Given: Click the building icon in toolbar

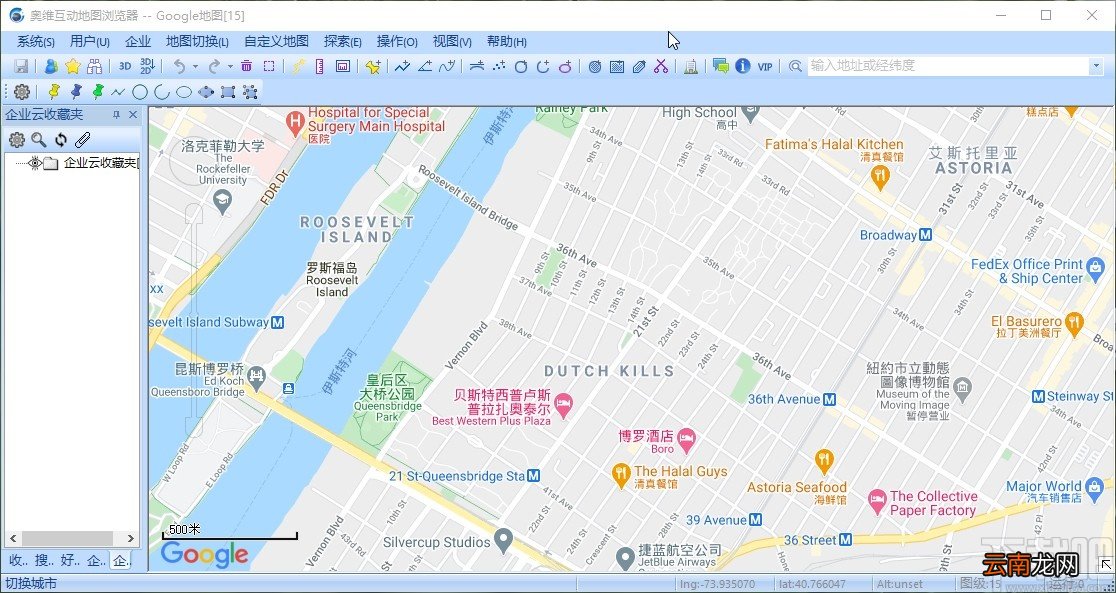Looking at the screenshot, I should coord(690,66).
